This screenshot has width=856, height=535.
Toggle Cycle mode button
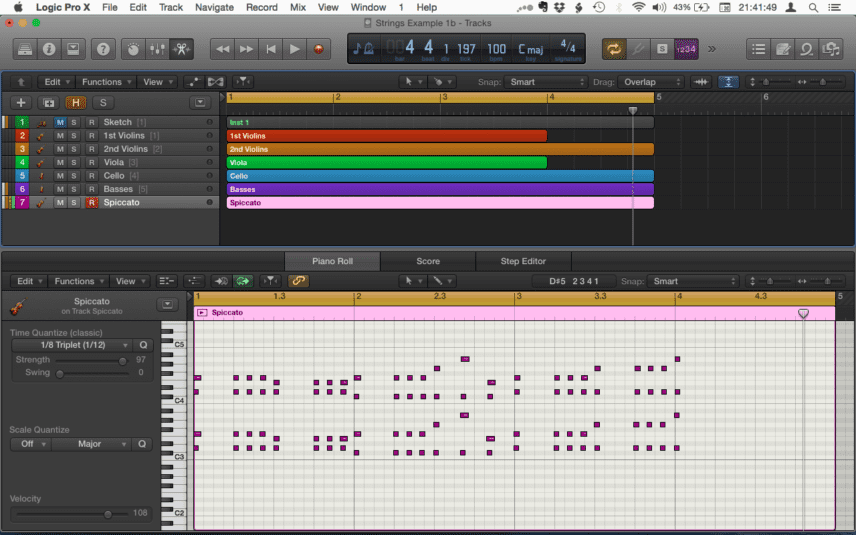click(x=614, y=49)
